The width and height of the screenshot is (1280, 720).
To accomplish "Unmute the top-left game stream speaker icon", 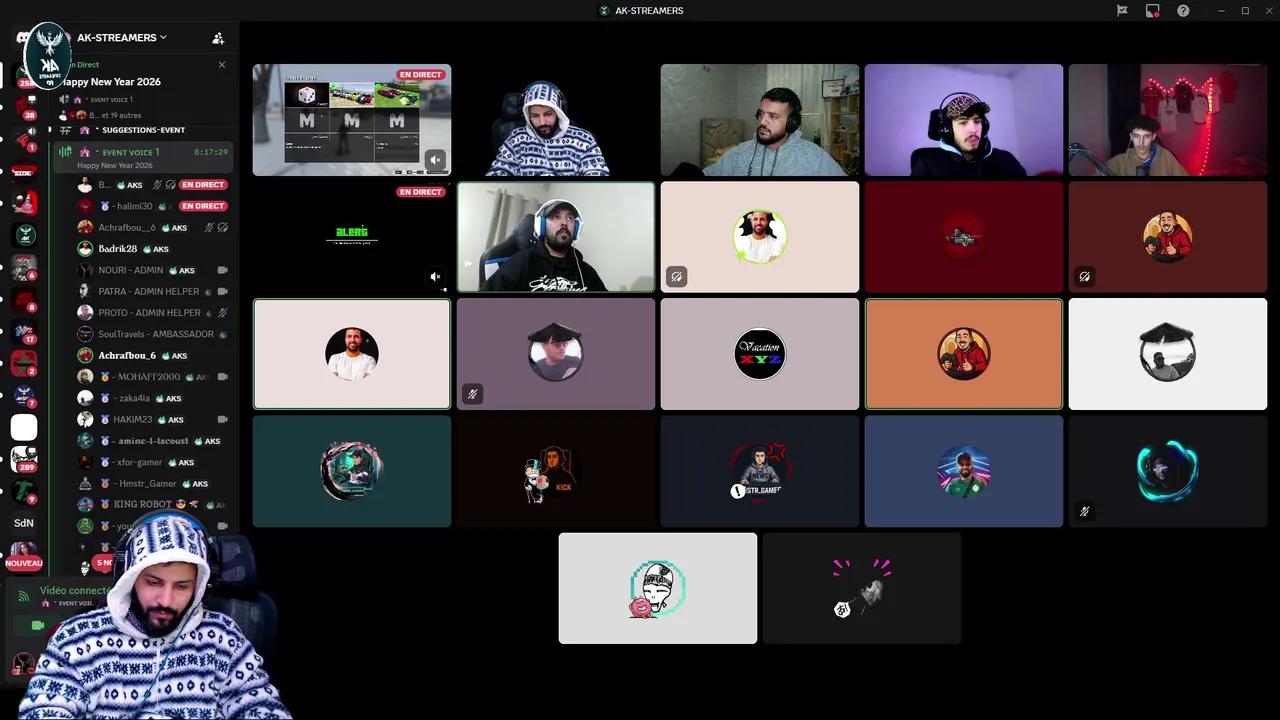I will click(x=435, y=160).
